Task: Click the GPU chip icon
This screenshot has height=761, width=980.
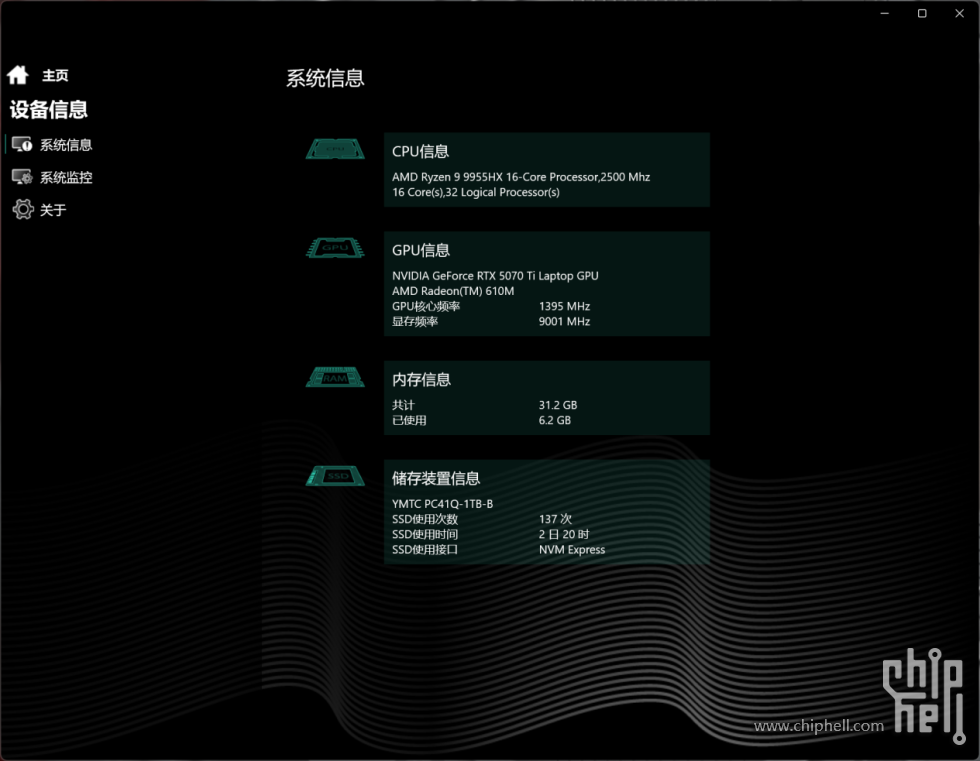Action: (x=335, y=247)
